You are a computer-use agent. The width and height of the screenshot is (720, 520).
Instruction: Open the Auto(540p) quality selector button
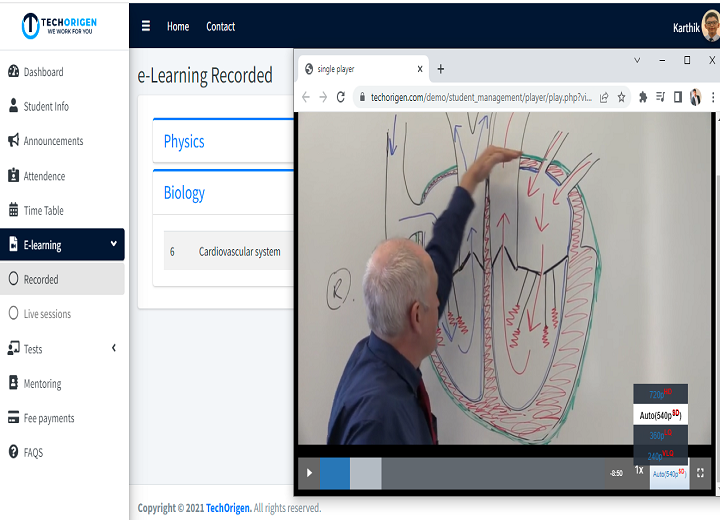668,473
